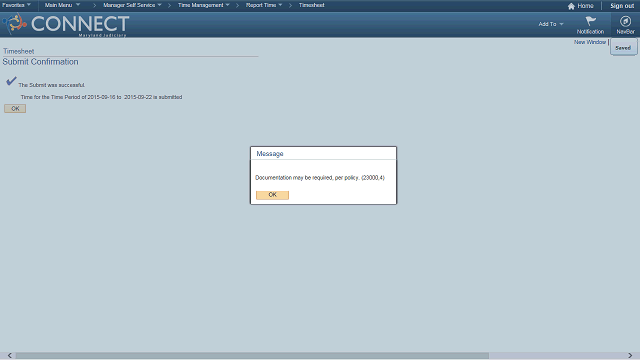Click the Sign out link

[x=622, y=6]
